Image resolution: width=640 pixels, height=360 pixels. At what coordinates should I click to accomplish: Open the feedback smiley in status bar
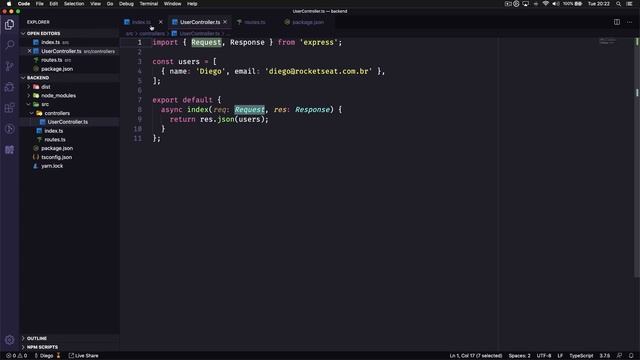[619, 356]
